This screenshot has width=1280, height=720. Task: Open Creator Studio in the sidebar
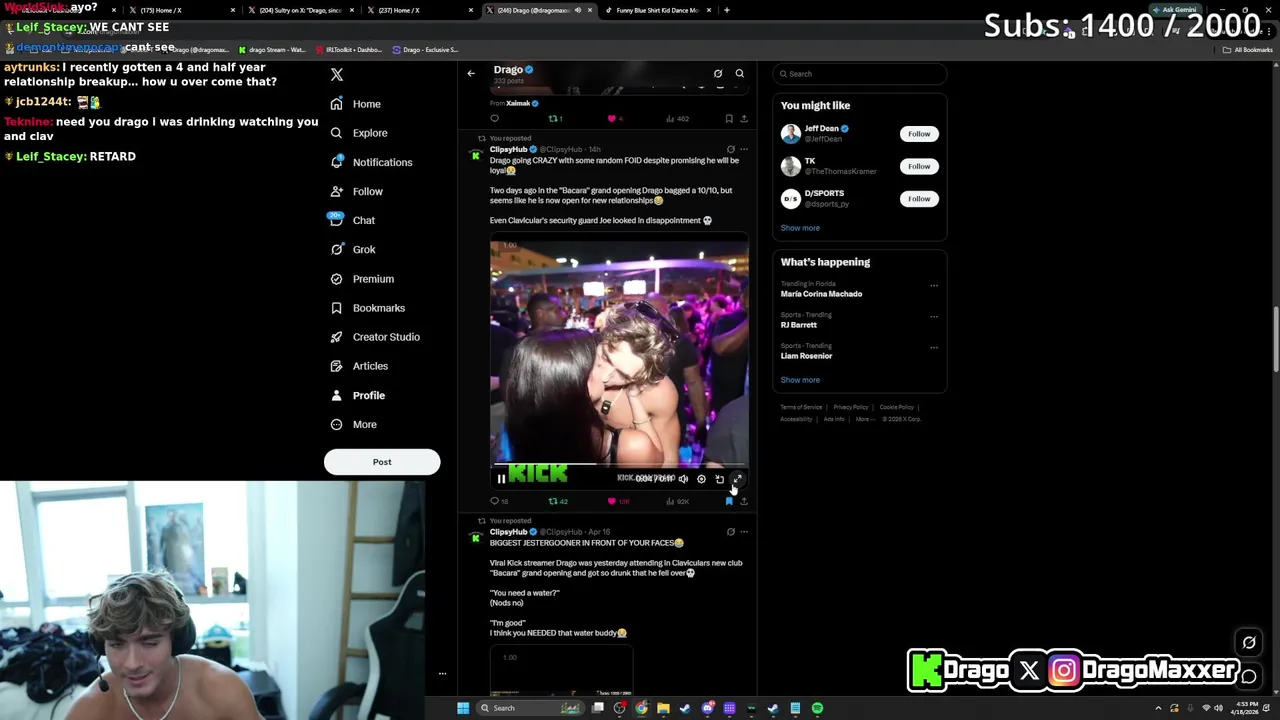[374, 337]
